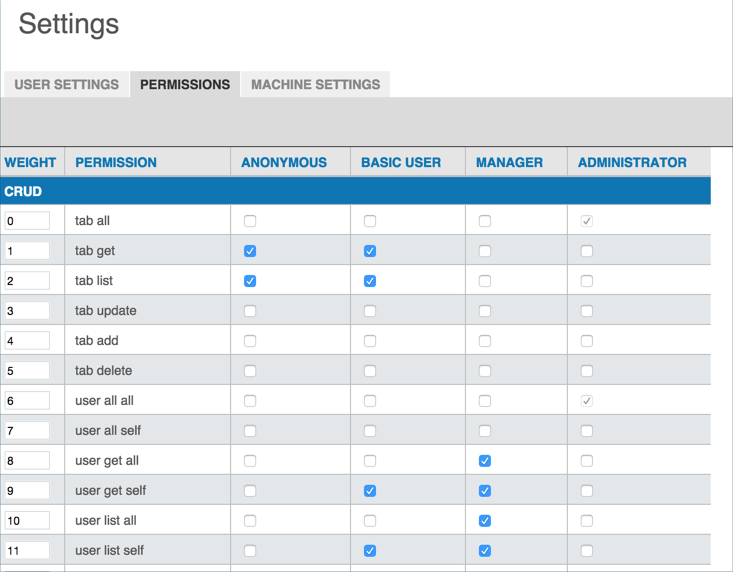
Task: Collapse the CRUD section header
Action: (355, 191)
